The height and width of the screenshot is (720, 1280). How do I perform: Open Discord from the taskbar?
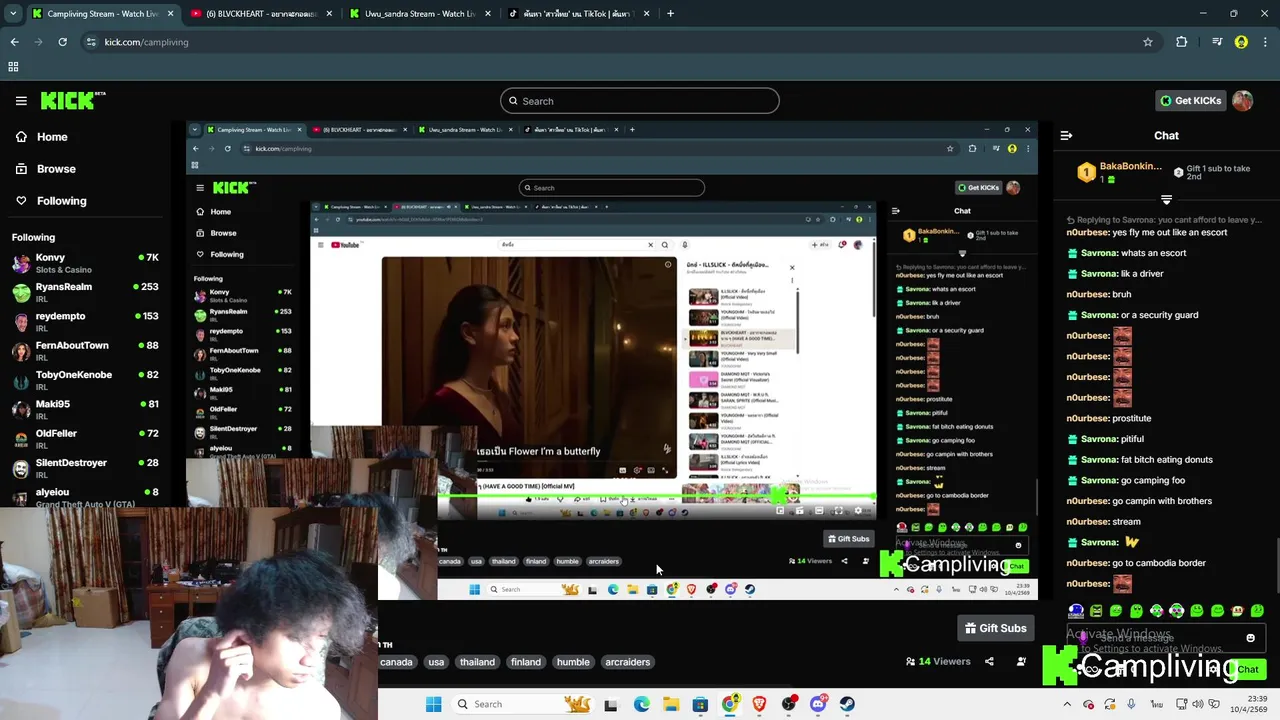pos(818,704)
